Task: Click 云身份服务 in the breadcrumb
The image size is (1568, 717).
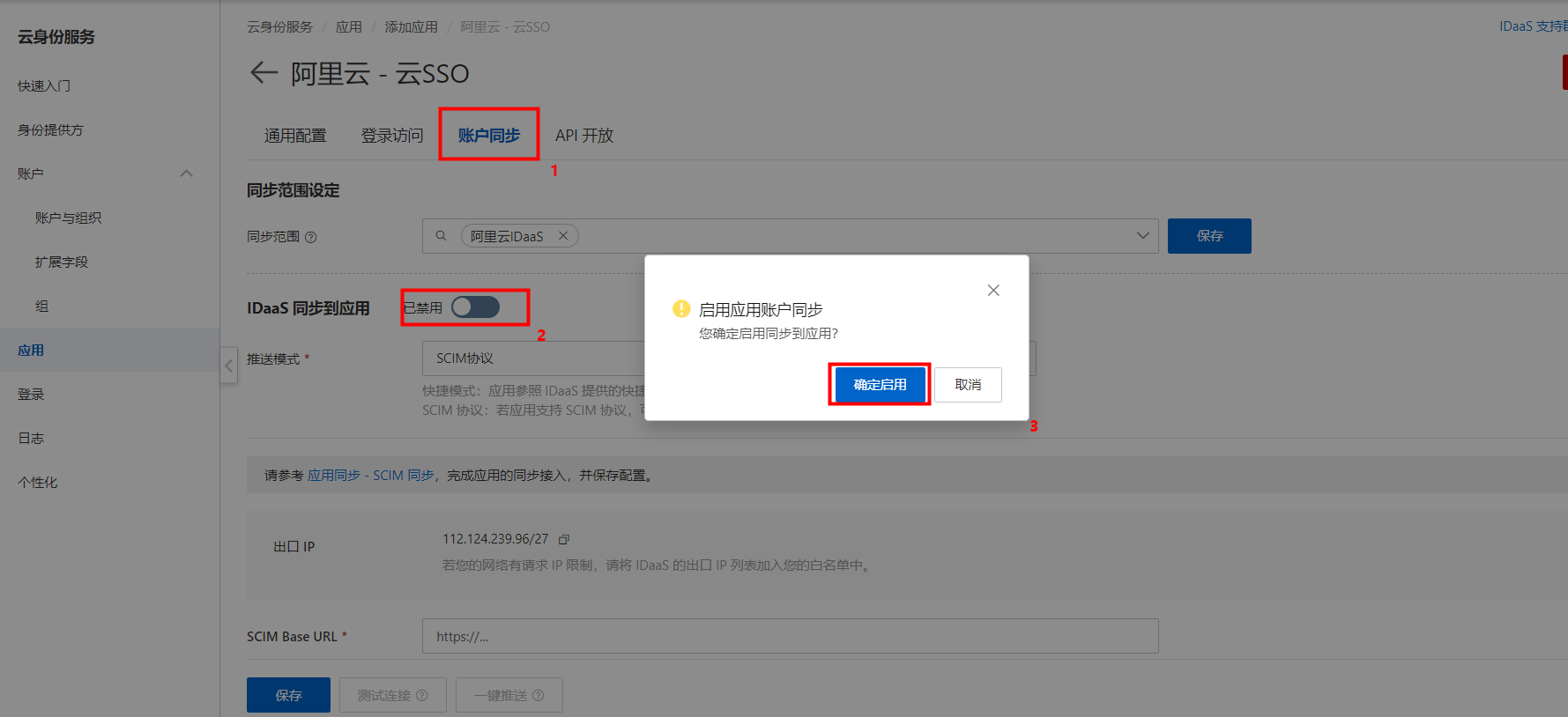Action: point(279,26)
